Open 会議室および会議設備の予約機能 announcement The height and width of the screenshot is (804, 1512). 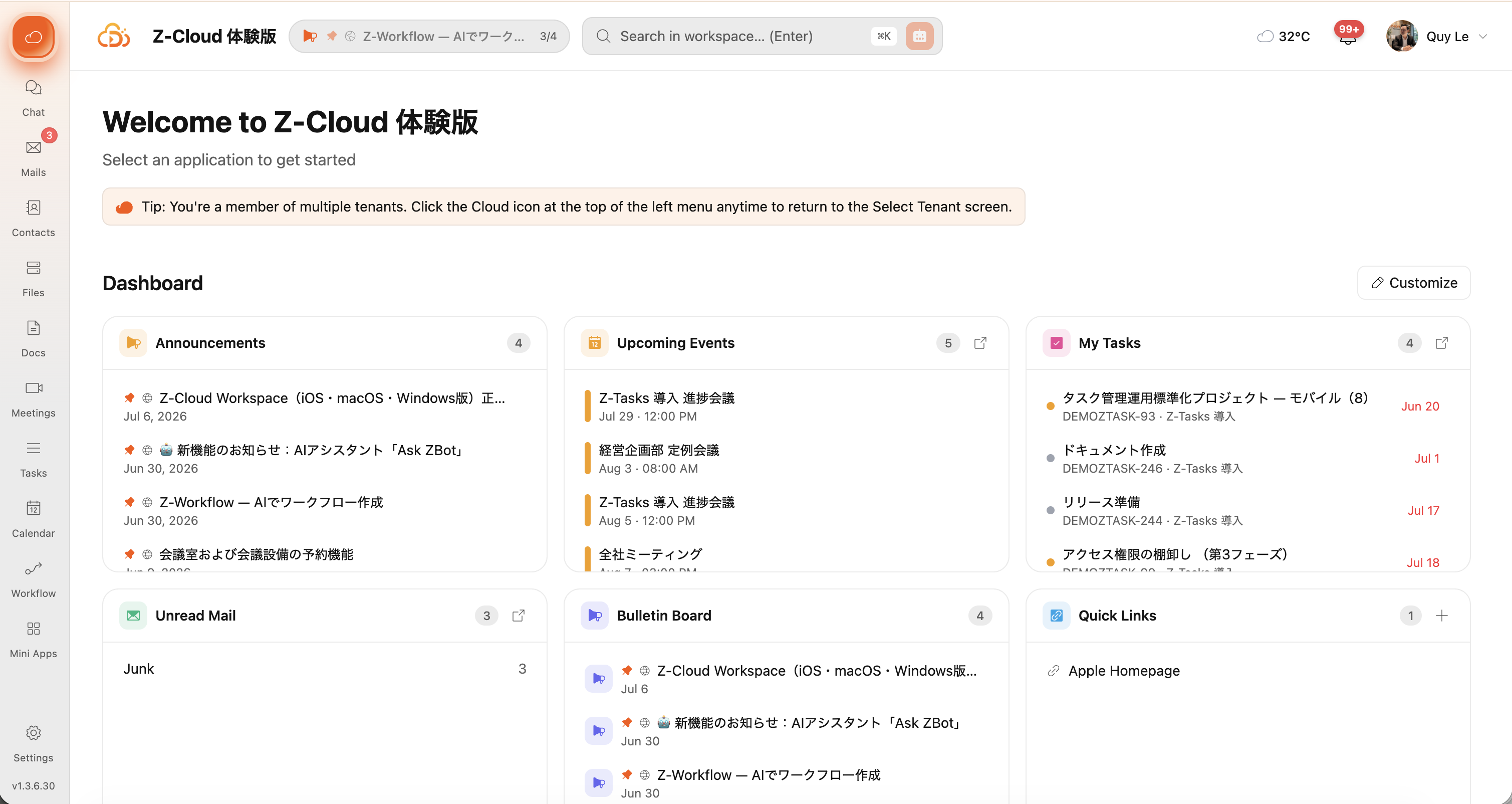coord(325,559)
